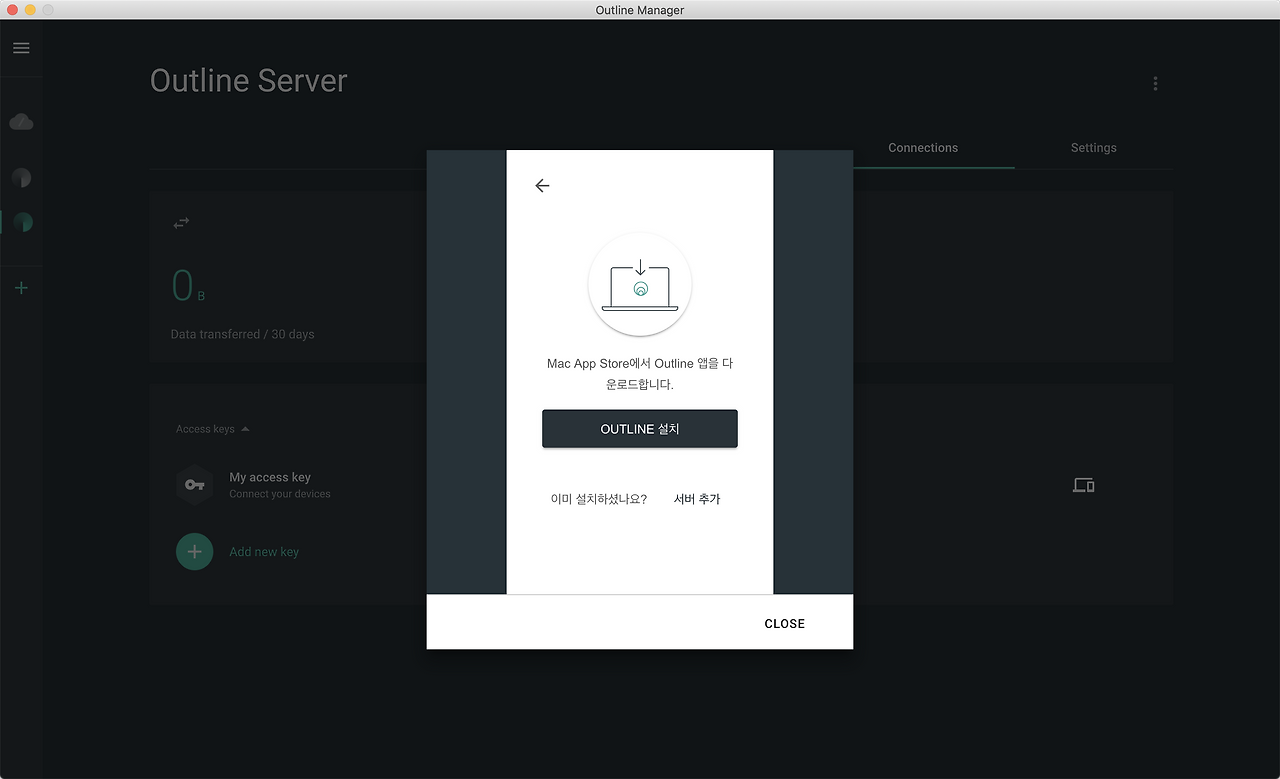Switch to the Settings tab
Viewport: 1280px width, 779px height.
tap(1094, 148)
